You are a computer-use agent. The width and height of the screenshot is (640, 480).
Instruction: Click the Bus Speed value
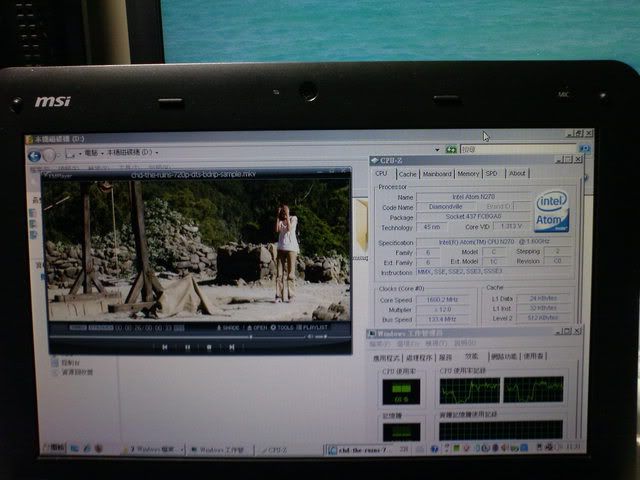442,319
